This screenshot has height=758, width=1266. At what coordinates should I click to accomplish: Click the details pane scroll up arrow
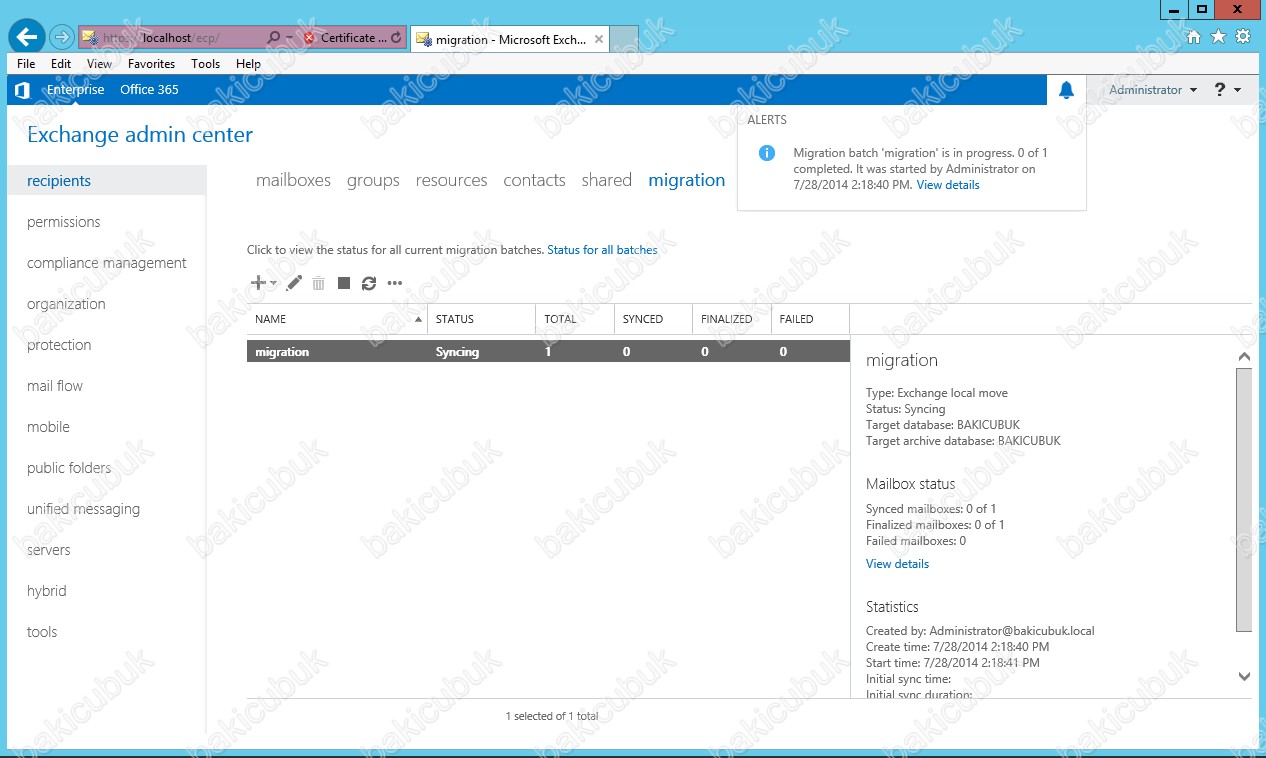pos(1244,356)
